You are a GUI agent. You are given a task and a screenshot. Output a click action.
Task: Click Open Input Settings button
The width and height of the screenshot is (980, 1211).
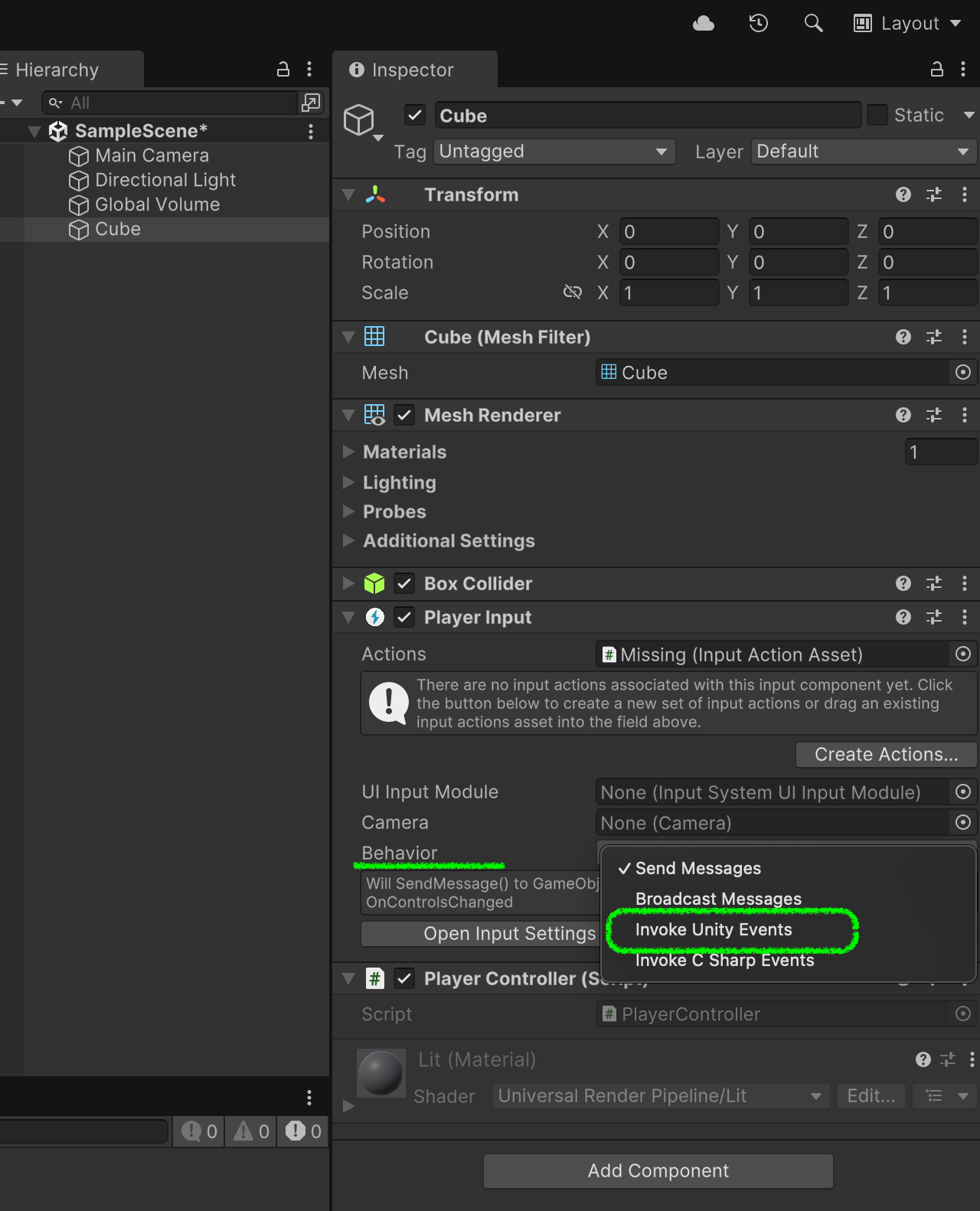pos(481,934)
